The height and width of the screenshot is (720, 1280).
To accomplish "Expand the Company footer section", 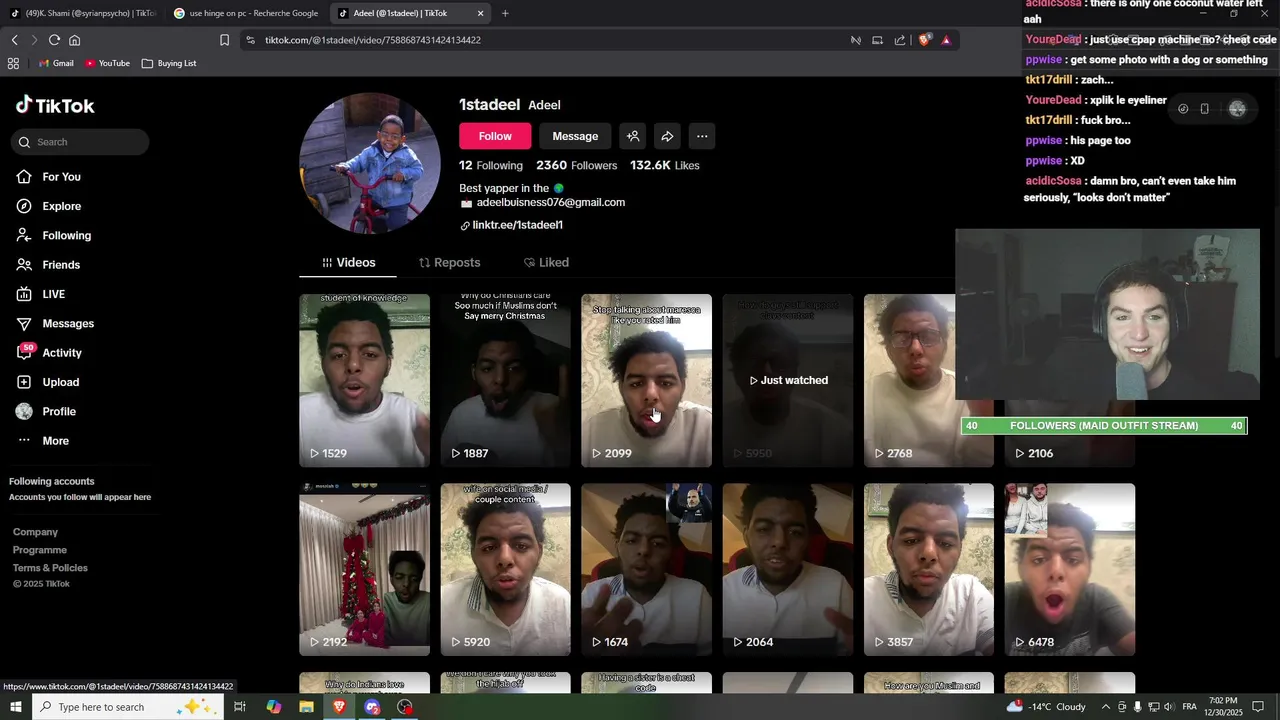I will click(36, 532).
